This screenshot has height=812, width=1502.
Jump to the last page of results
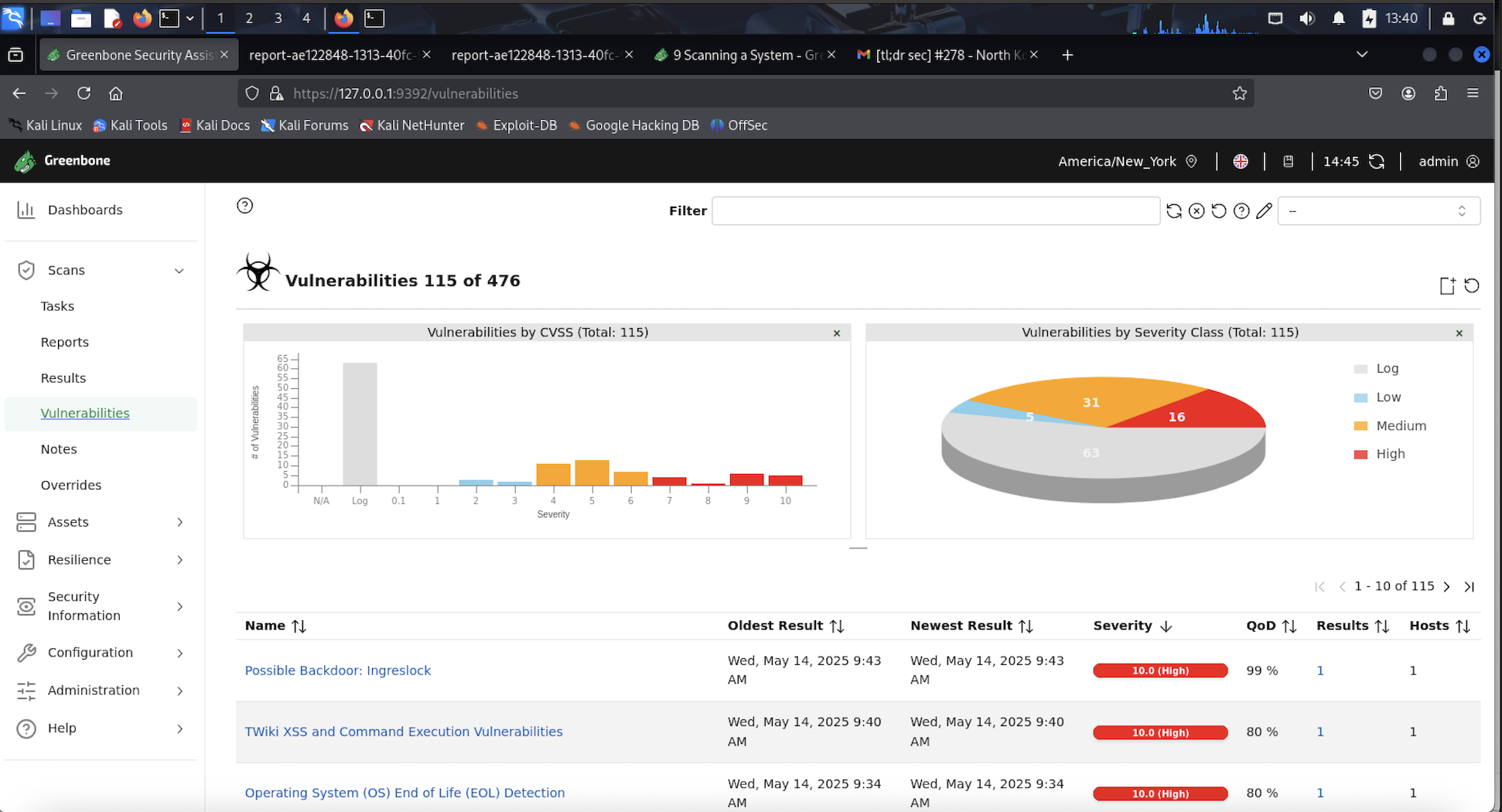[1469, 587]
